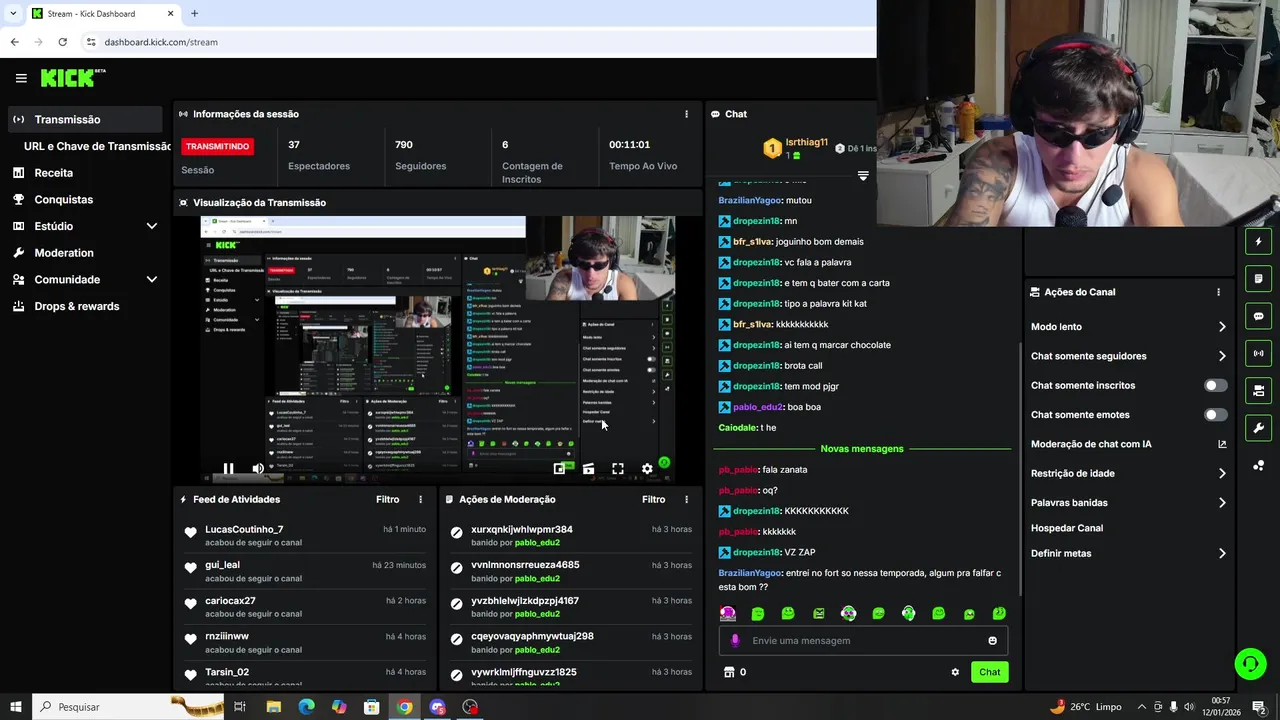The height and width of the screenshot is (720, 1280).
Task: Expand the Comunidade sidebar section
Action: tap(152, 280)
